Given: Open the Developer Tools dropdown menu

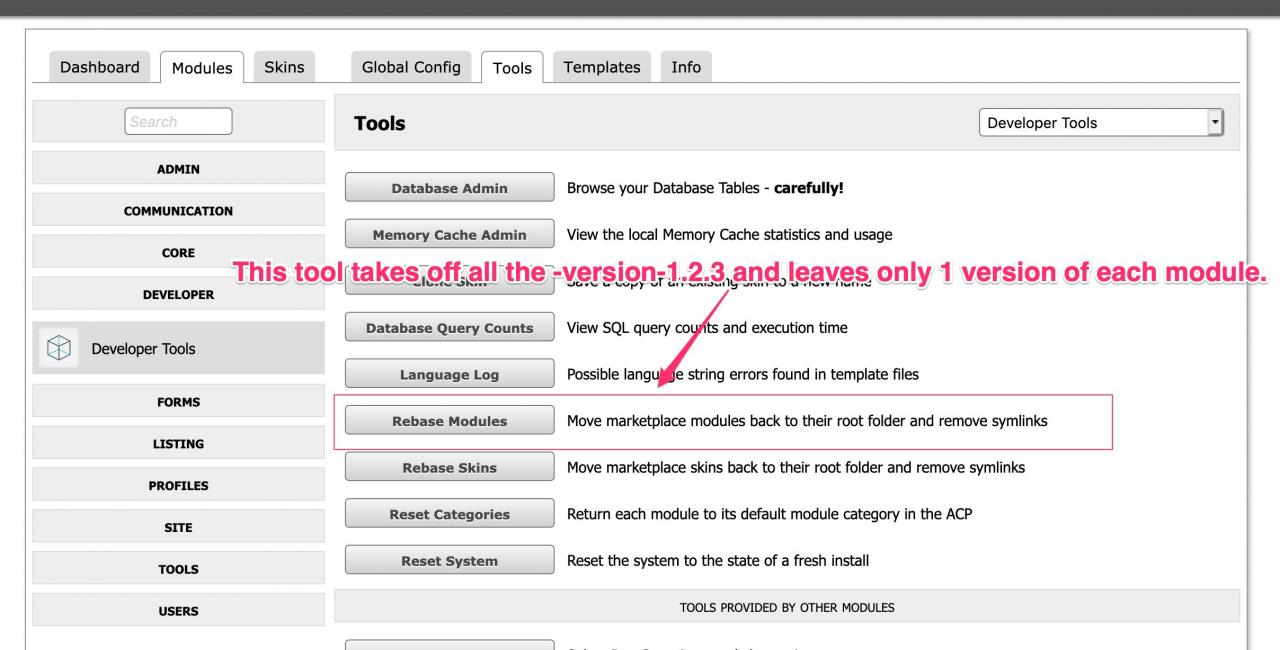Looking at the screenshot, I should (1101, 123).
